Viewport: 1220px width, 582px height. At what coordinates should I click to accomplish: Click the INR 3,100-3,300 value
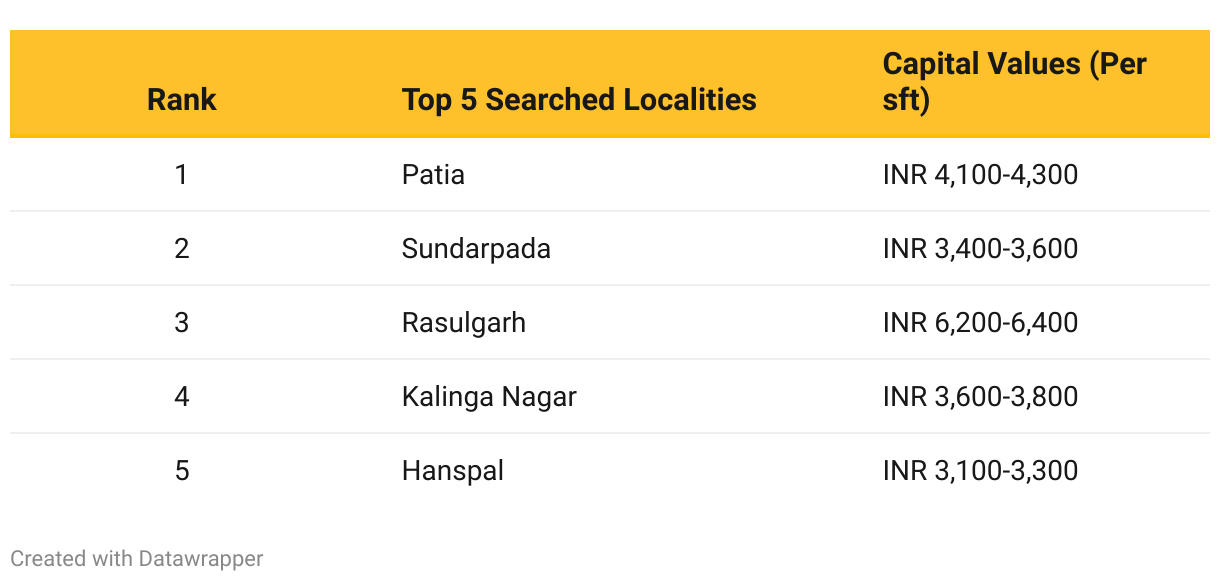click(980, 470)
